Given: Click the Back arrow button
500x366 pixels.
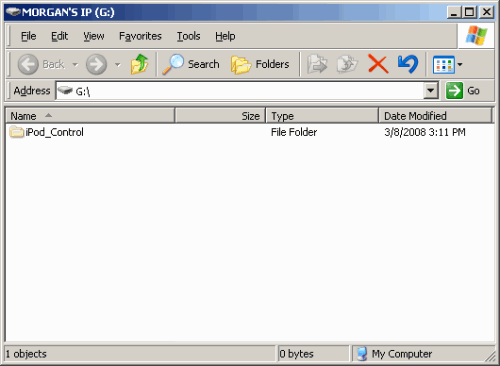Looking at the screenshot, I should [x=28, y=64].
